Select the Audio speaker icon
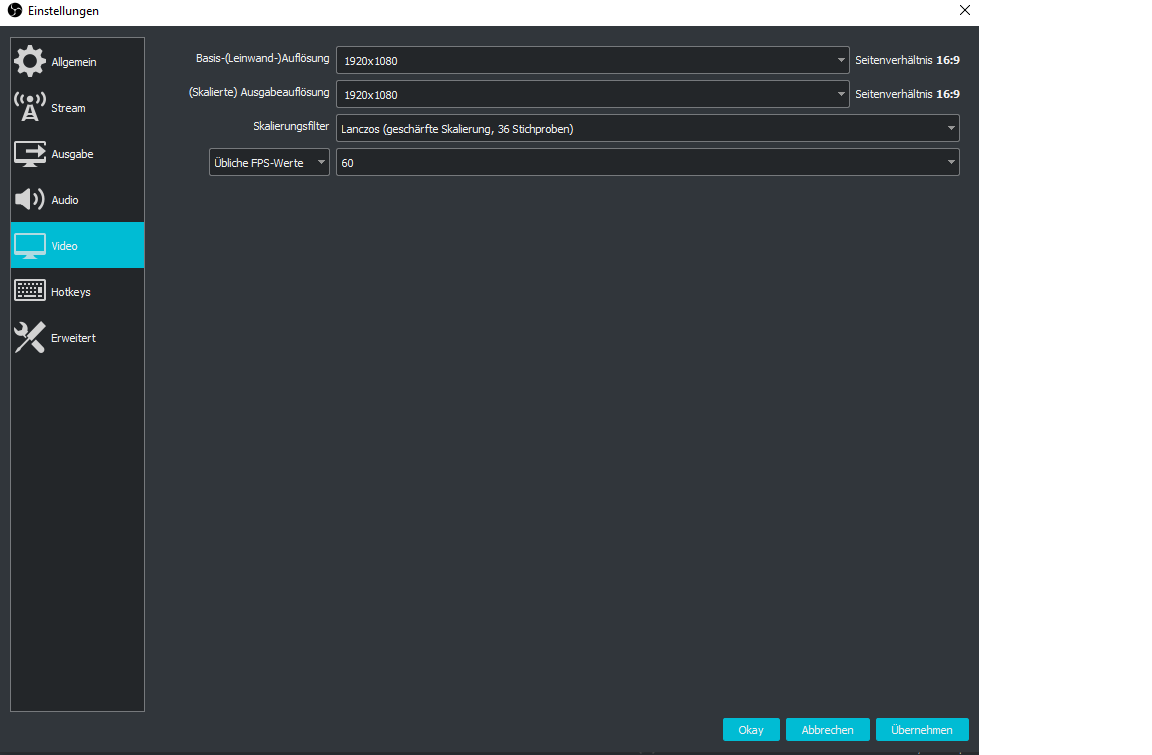Screen dimensions: 1152x755 point(30,200)
